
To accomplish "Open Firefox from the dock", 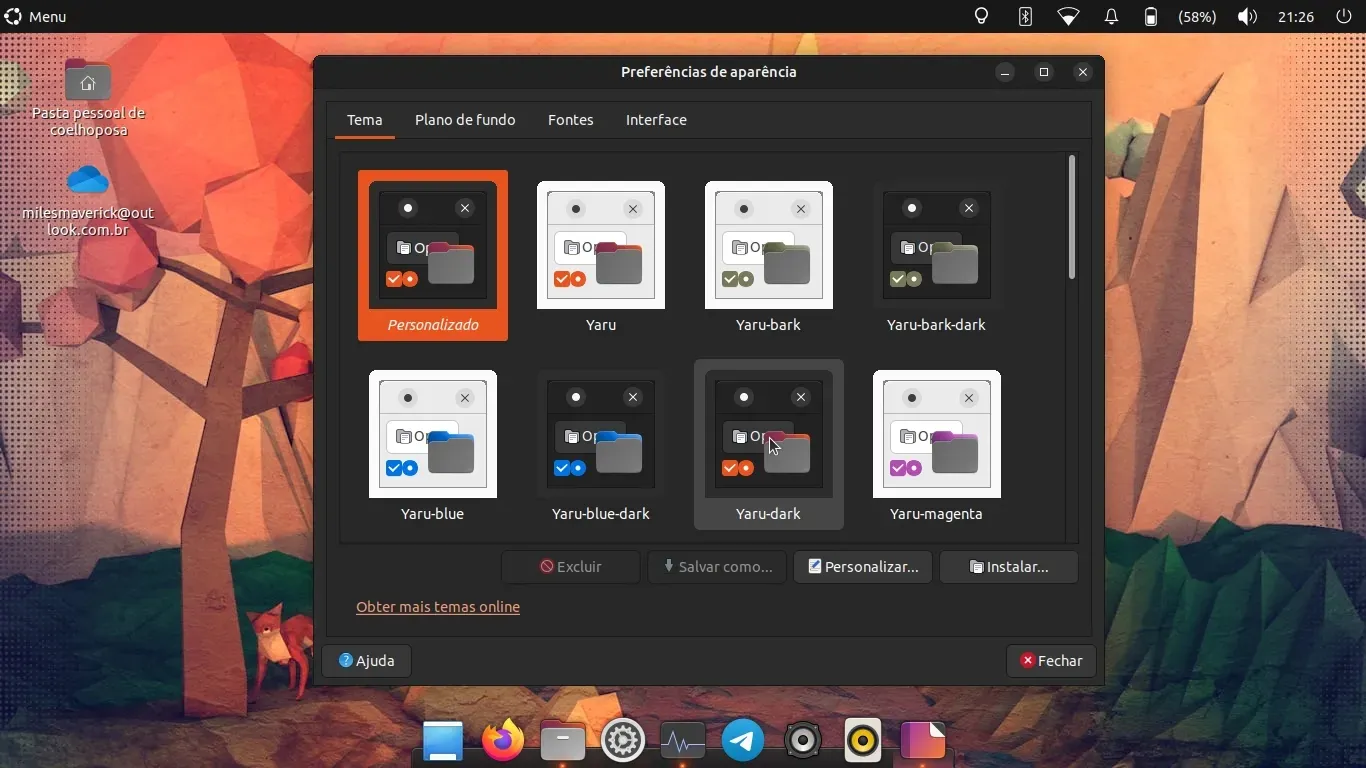I will point(503,741).
